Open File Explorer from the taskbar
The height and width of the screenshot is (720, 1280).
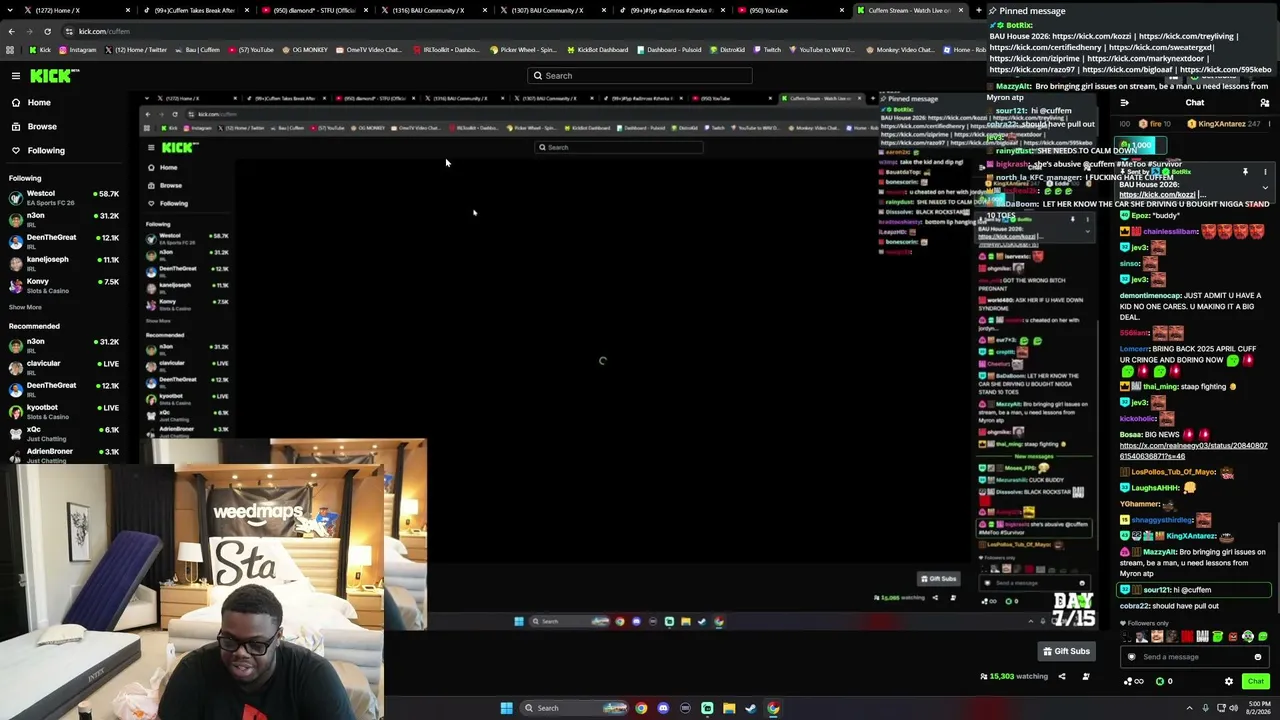[729, 708]
